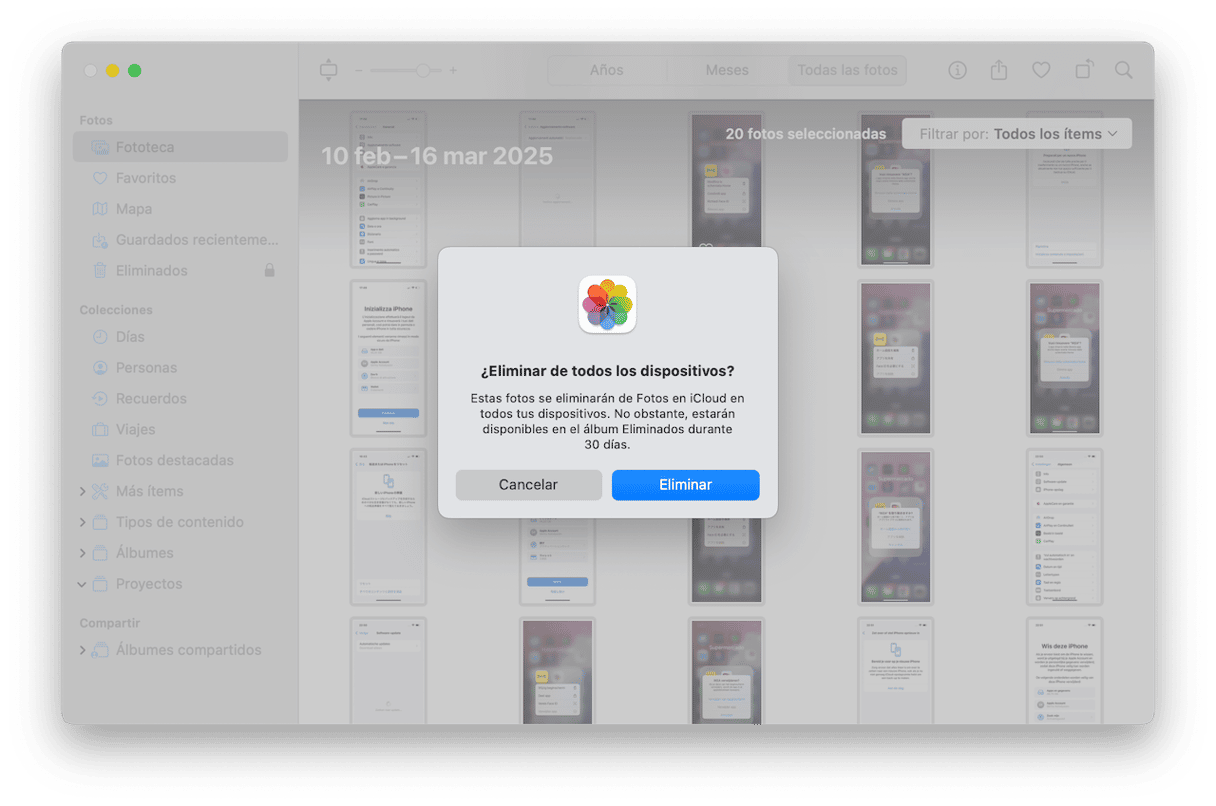This screenshot has height=806, width=1216.
Task: Open Mapa in the sidebar
Action: point(134,209)
